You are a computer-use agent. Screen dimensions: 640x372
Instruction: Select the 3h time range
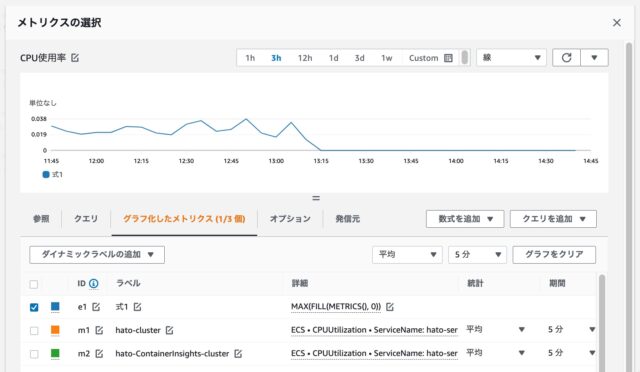click(276, 58)
